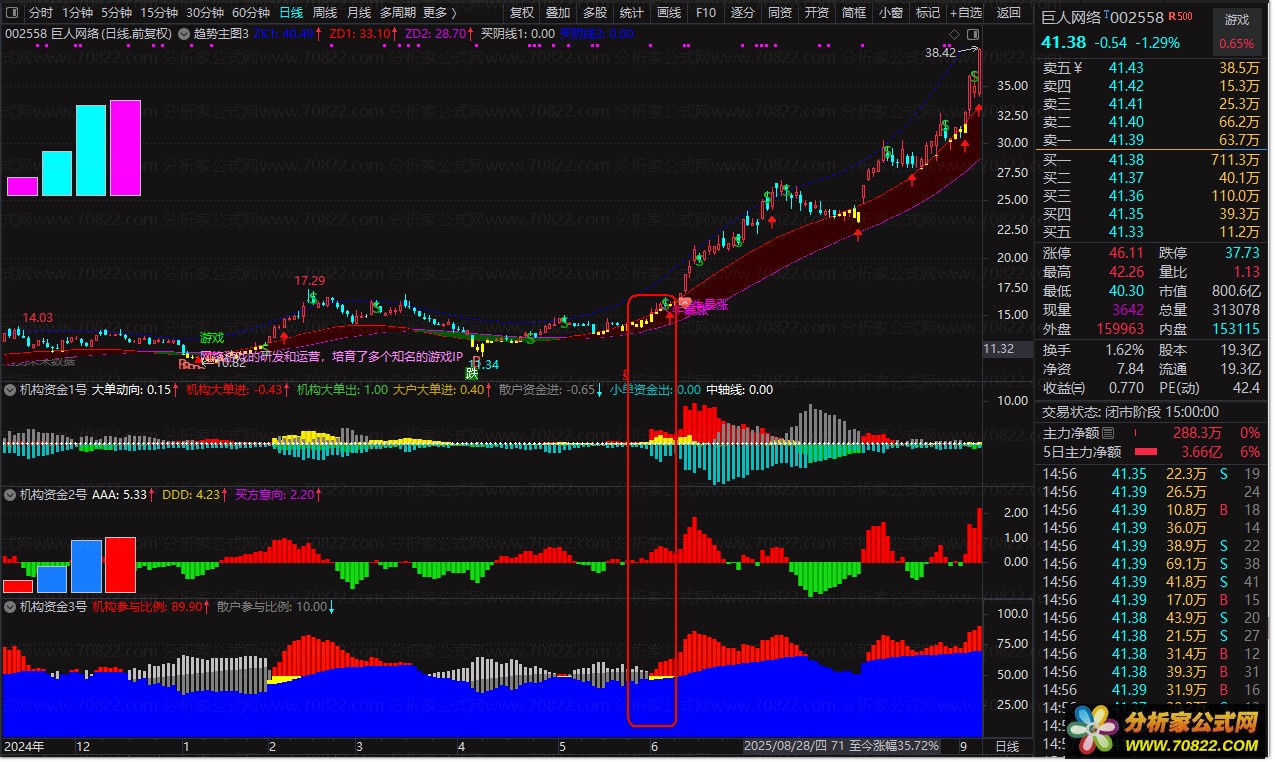Click the 标记 mark button
The image size is (1275, 762).
pos(928,13)
